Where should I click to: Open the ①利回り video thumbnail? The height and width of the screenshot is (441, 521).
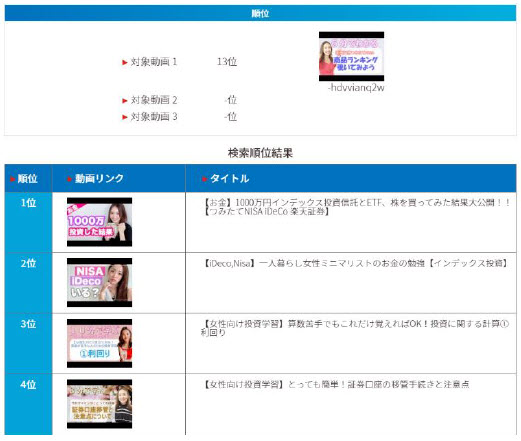coord(99,343)
